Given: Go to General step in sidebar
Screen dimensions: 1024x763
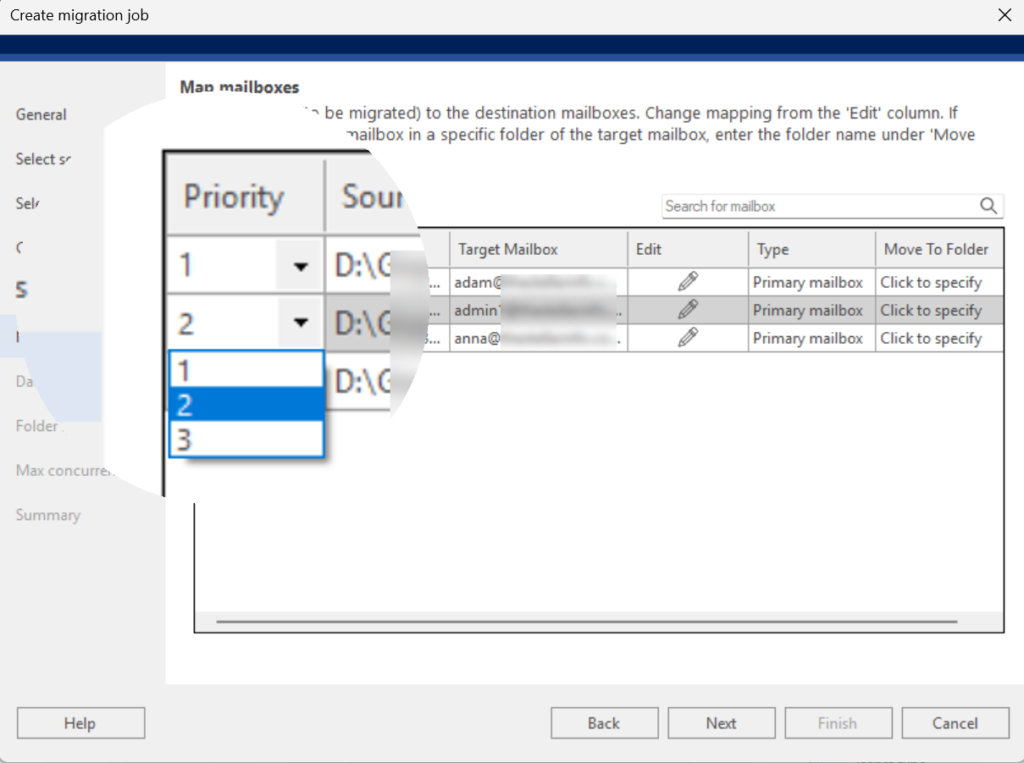Looking at the screenshot, I should point(41,115).
